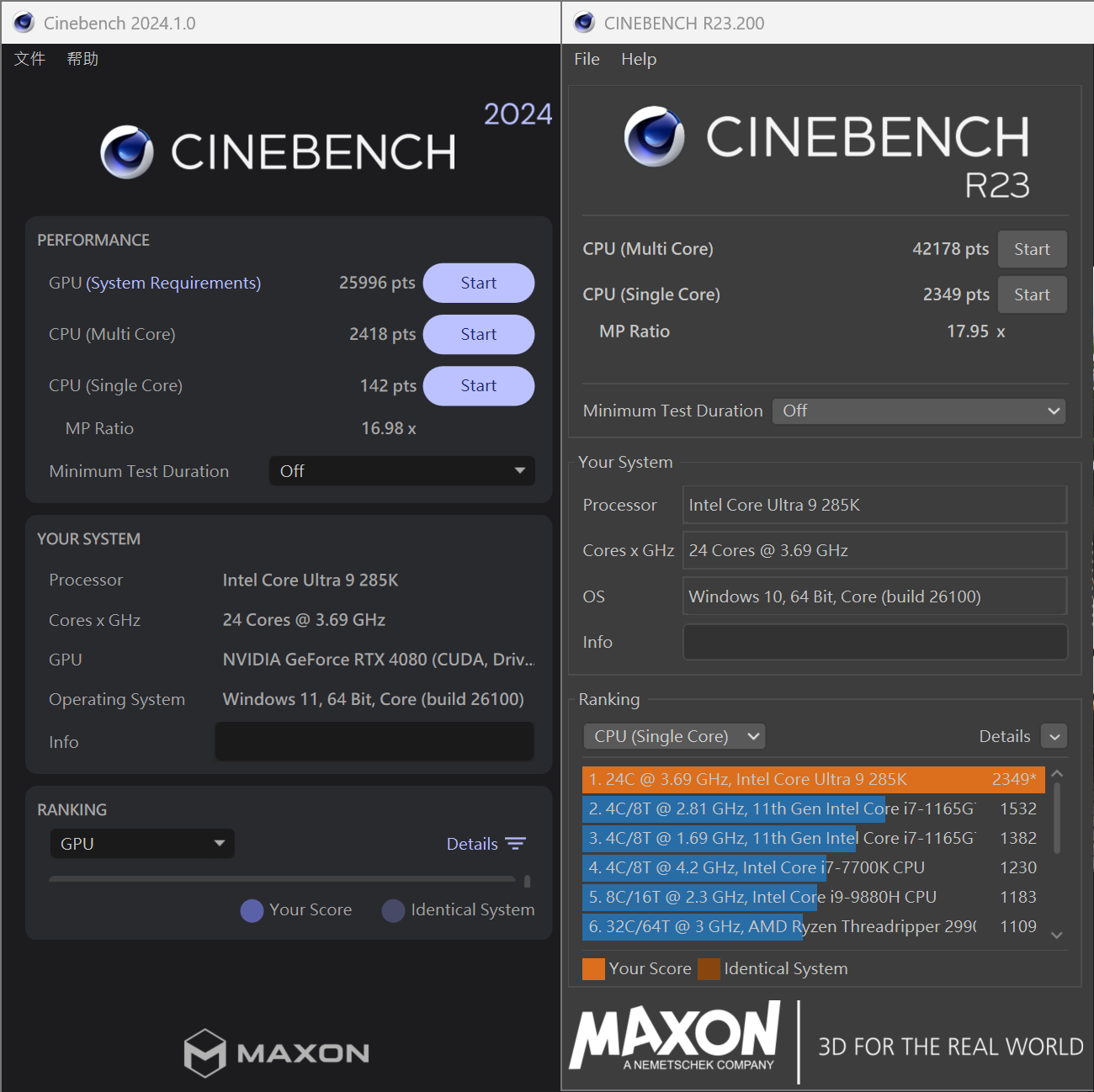Screen dimensions: 1094x1092
Task: Click CINEBENCH R23 title bar app icon
Action: coord(584,23)
